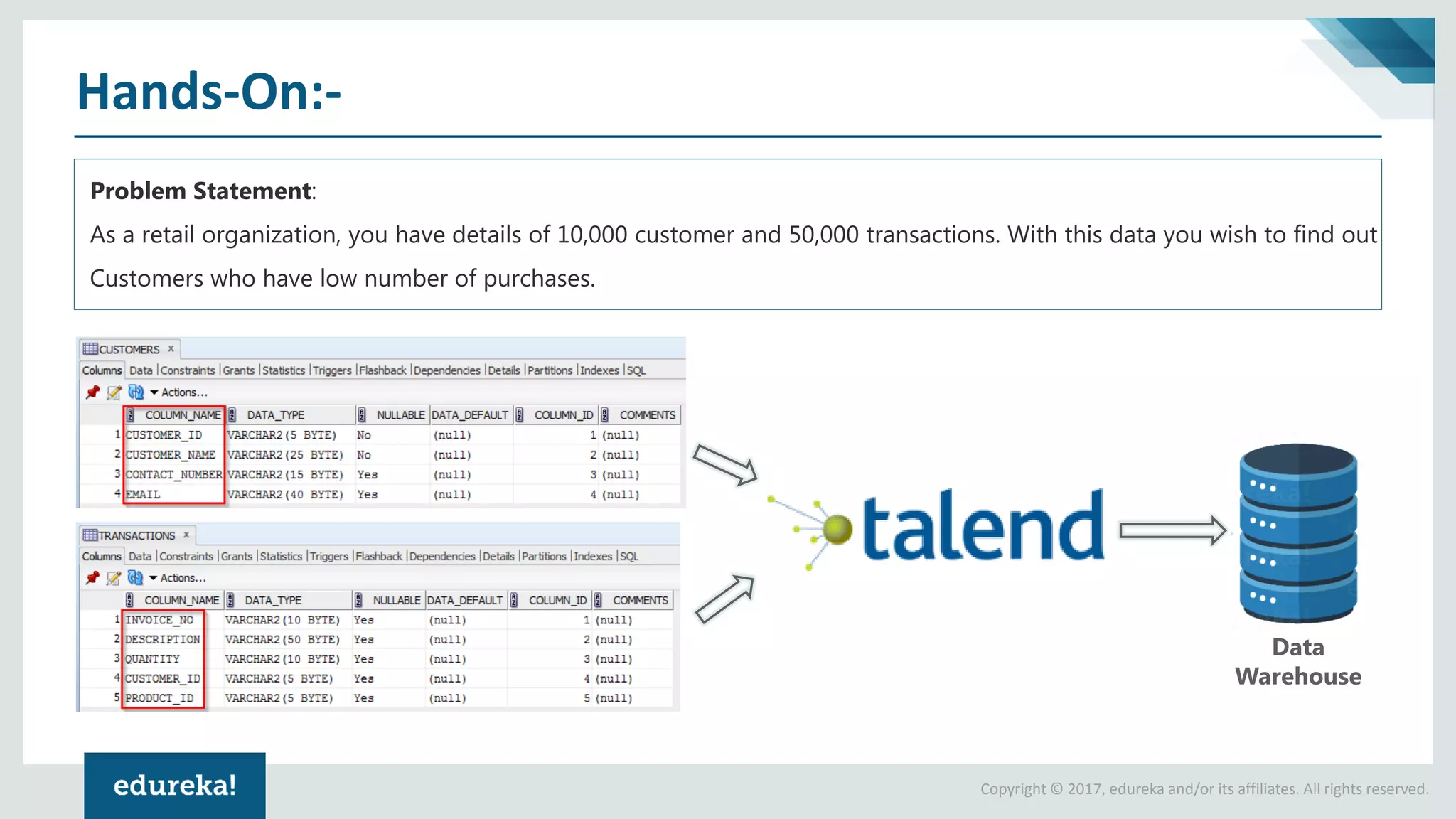1456x819 pixels.
Task: Select the Indexes tab in TRANSACTIONS
Action: click(593, 556)
